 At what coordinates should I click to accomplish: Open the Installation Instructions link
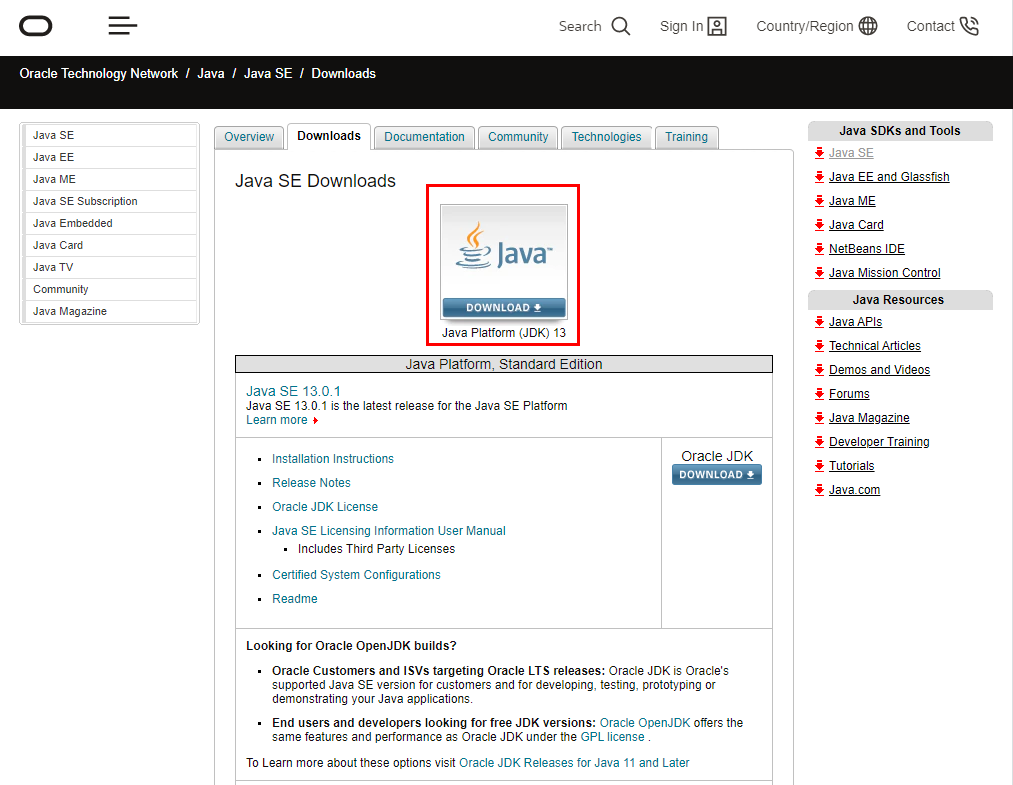click(333, 459)
